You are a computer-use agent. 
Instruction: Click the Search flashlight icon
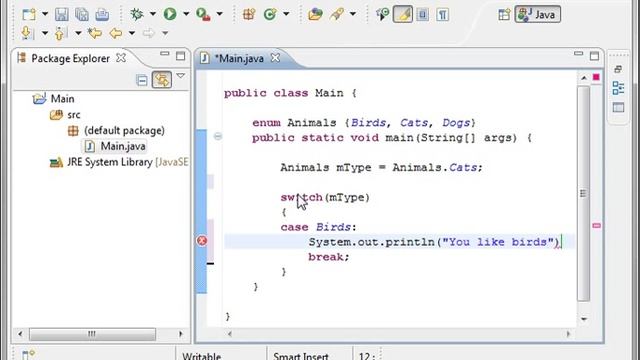[337, 15]
